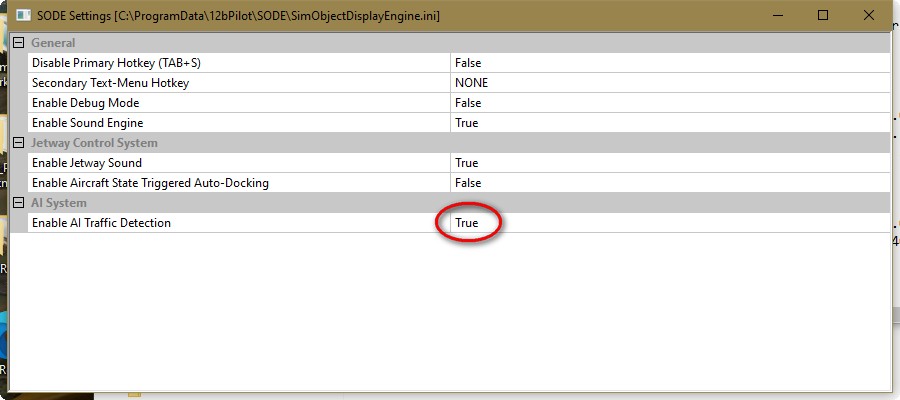Collapse the General section
Screen dimensions: 900x400
[x=18, y=42]
